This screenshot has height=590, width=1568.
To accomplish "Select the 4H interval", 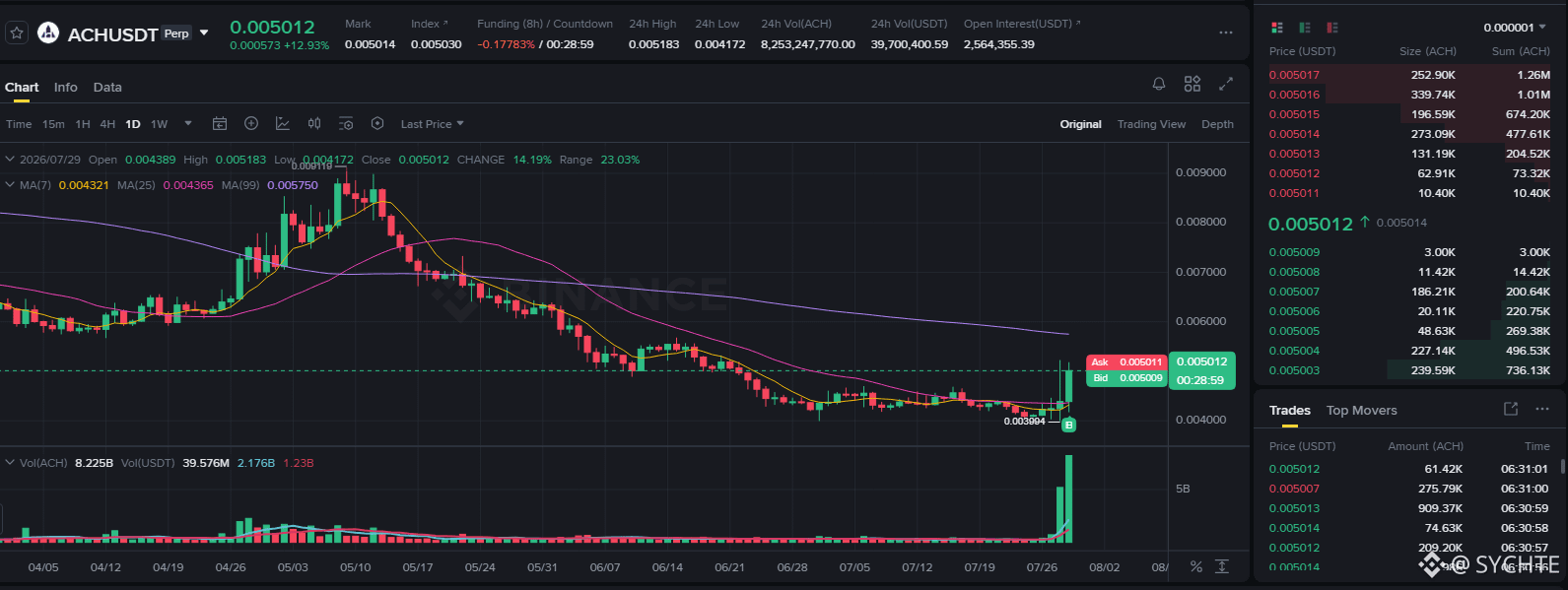I will click(107, 124).
